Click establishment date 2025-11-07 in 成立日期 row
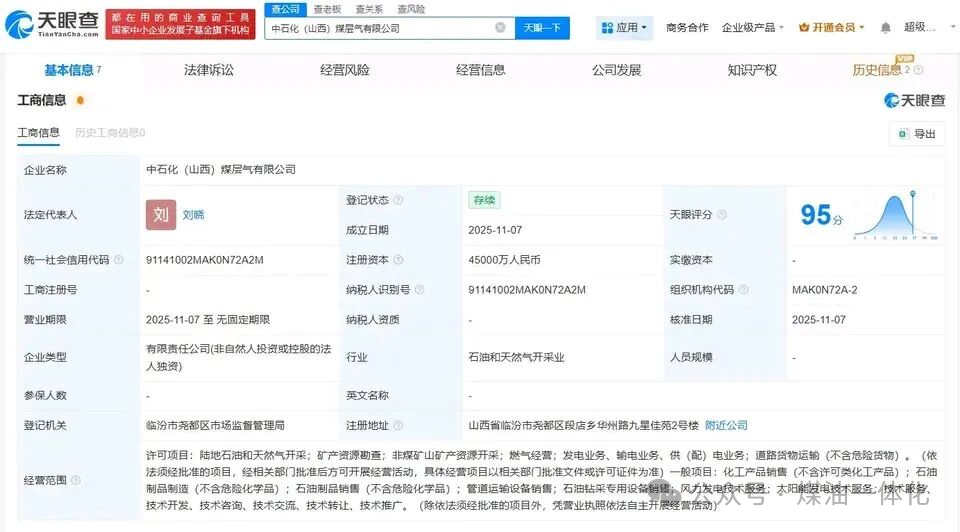 (x=495, y=230)
